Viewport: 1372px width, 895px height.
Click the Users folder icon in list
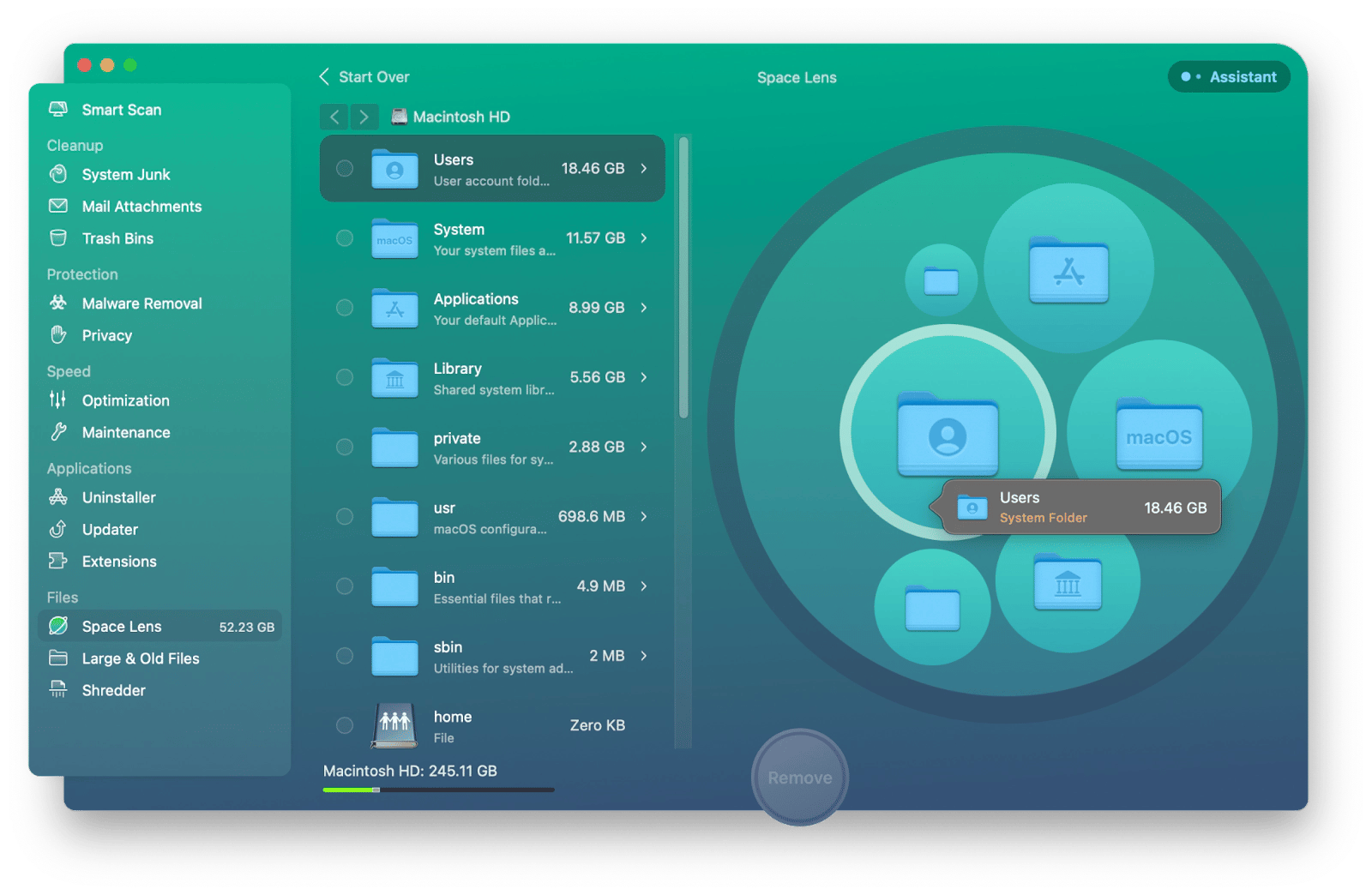[x=394, y=168]
